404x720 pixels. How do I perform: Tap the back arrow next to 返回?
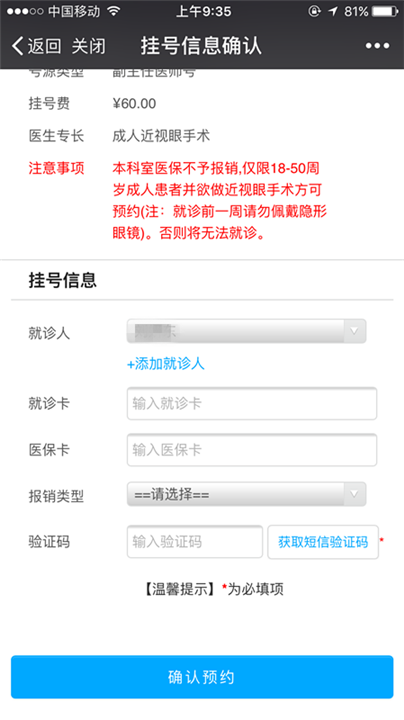[17, 46]
